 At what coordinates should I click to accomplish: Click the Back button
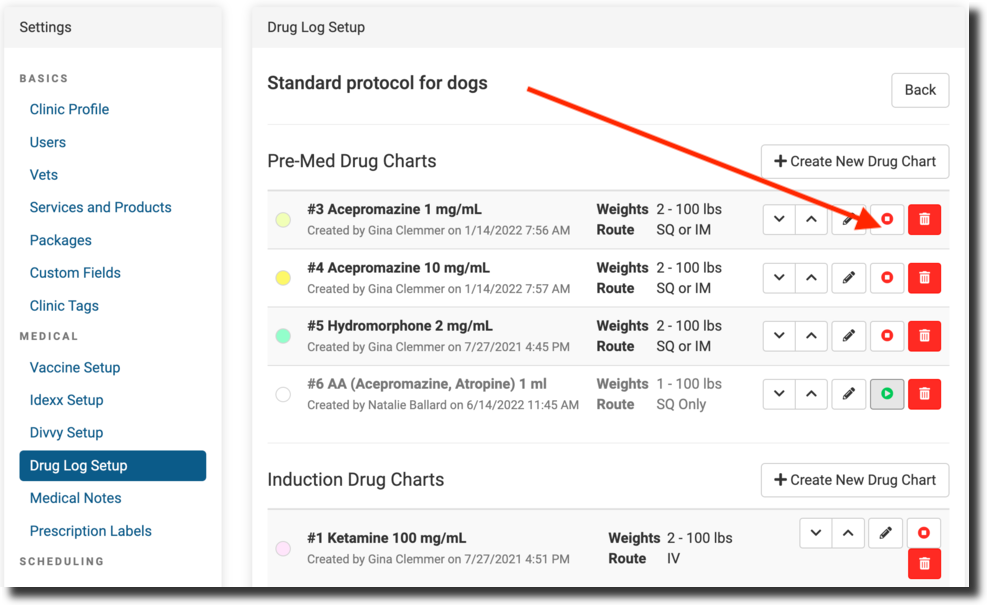(x=920, y=90)
